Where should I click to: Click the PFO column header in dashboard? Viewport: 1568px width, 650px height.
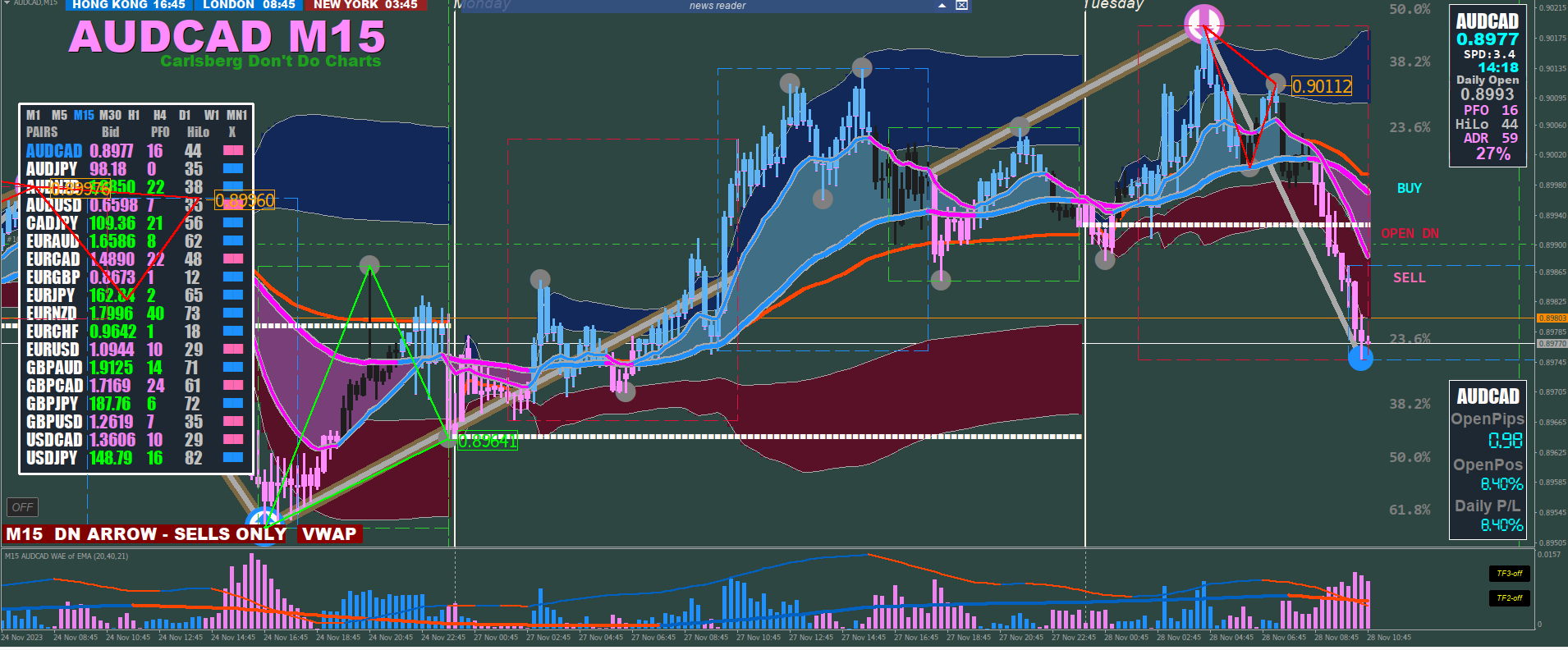coord(159,132)
